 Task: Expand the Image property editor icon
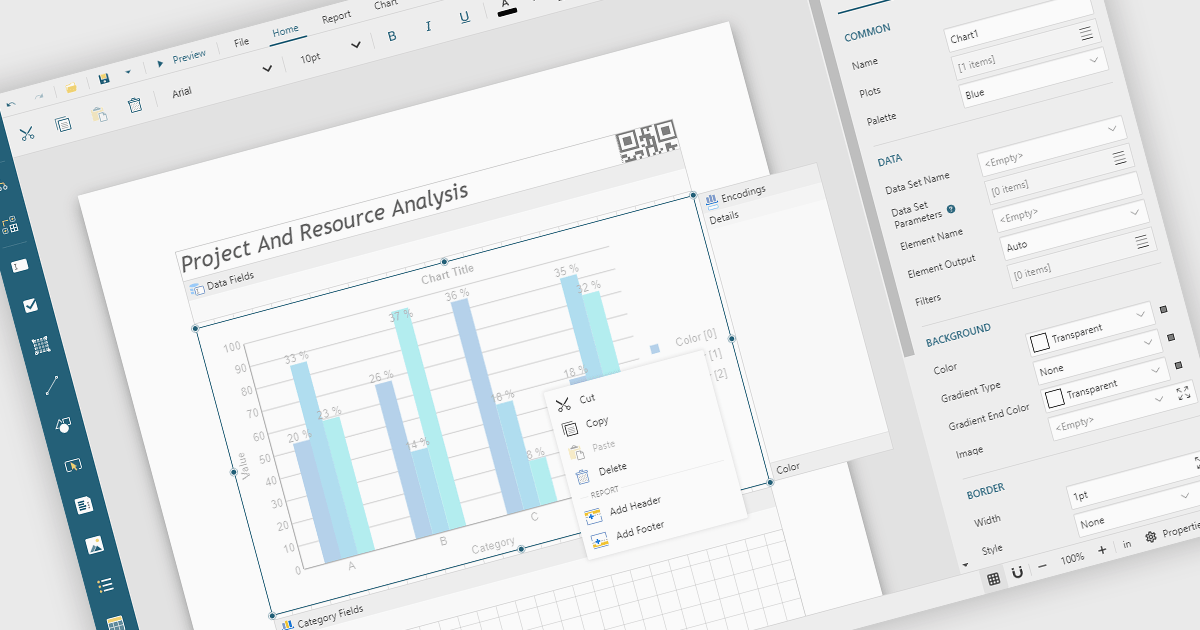pyautogui.click(x=1183, y=393)
